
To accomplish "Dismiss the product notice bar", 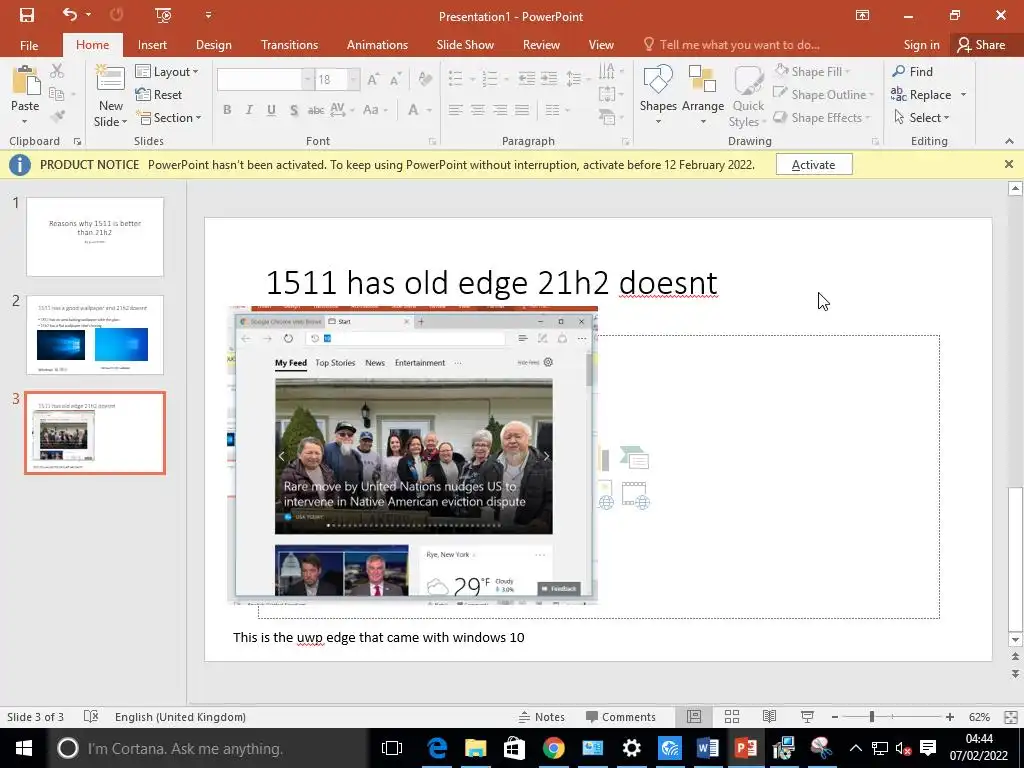I will point(1008,165).
